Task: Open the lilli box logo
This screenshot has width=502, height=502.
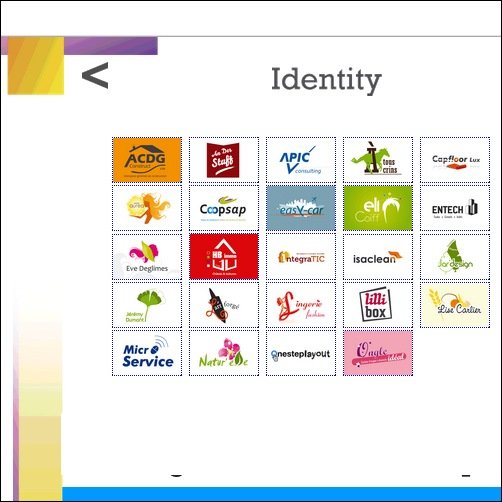Action: click(x=378, y=305)
